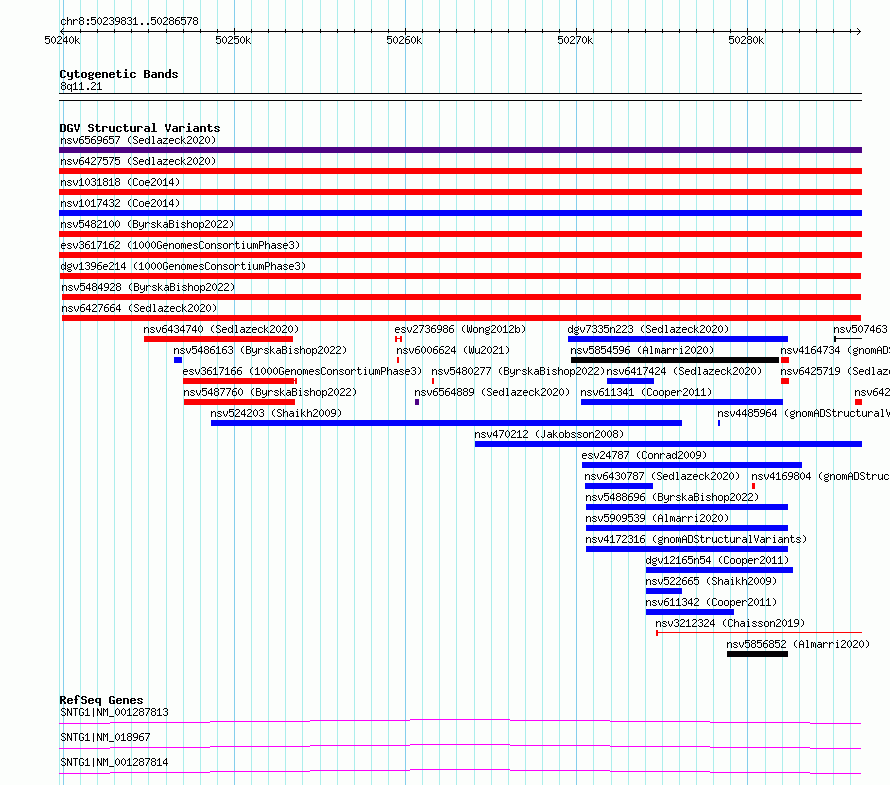Open nsv6427575 (Sedlazeck2020) variant label
Image resolution: width=890 pixels, height=785 pixels.
coord(138,161)
